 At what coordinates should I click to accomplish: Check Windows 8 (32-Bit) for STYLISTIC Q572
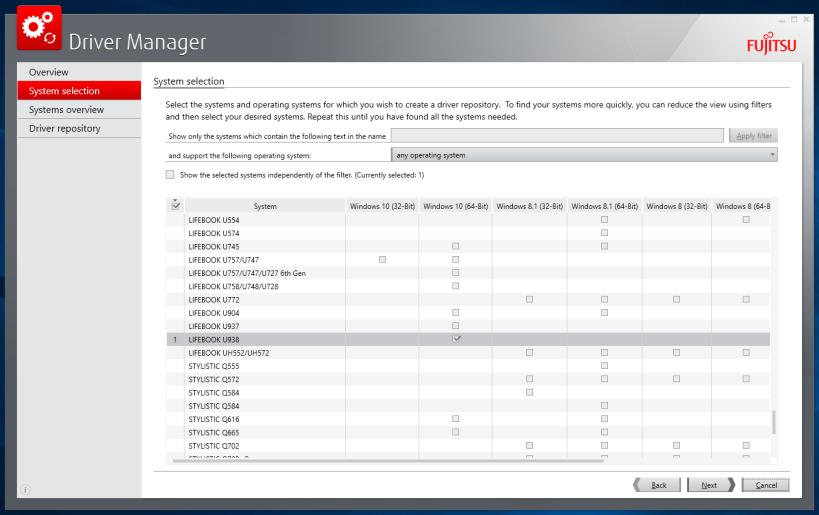(676, 379)
